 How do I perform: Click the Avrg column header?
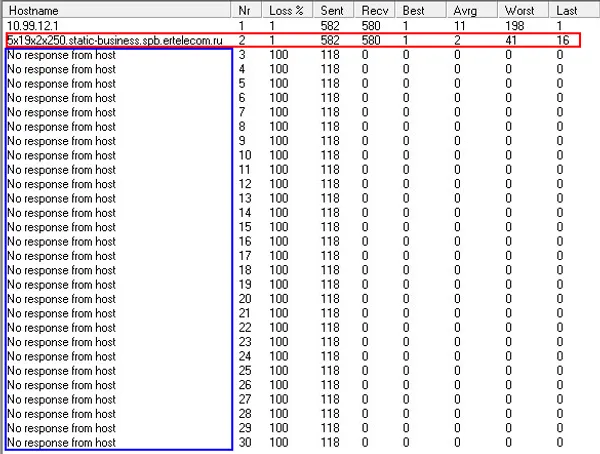pyautogui.click(x=472, y=10)
